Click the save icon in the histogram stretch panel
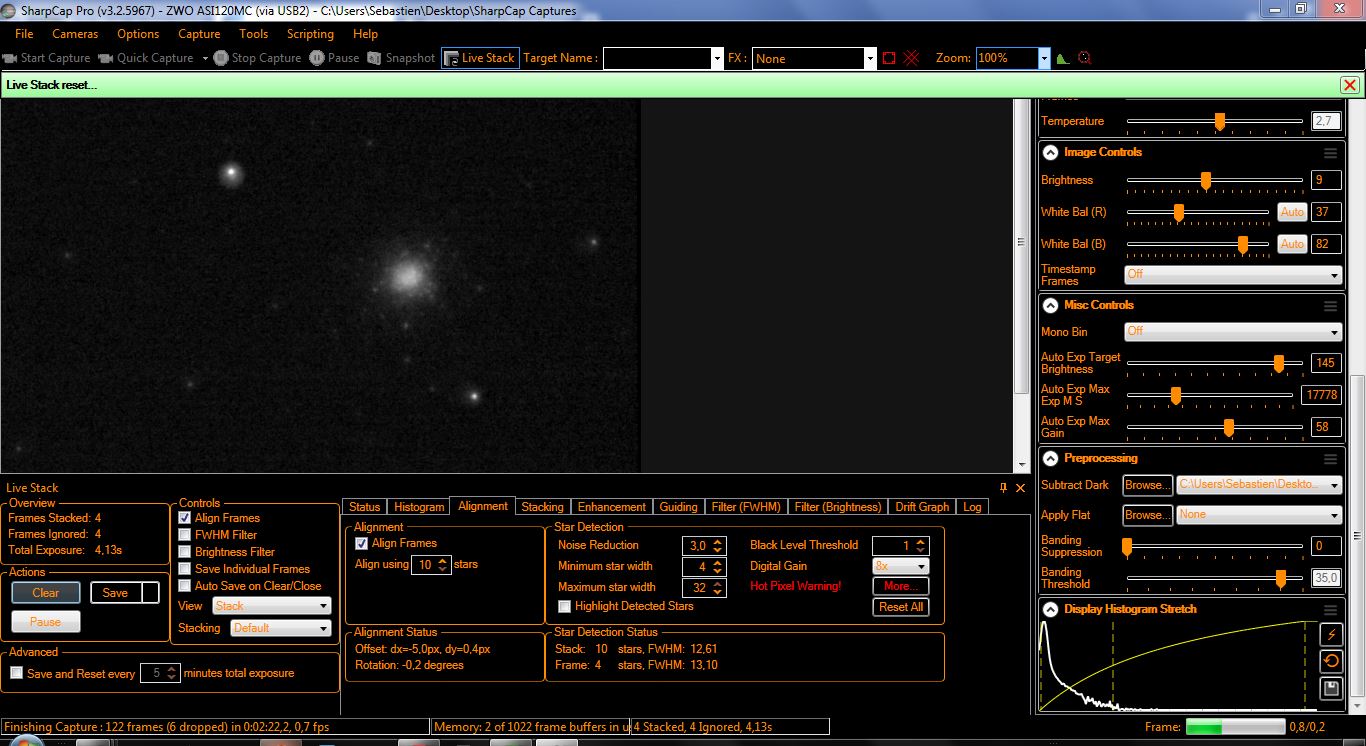The image size is (1366, 746). (1330, 688)
